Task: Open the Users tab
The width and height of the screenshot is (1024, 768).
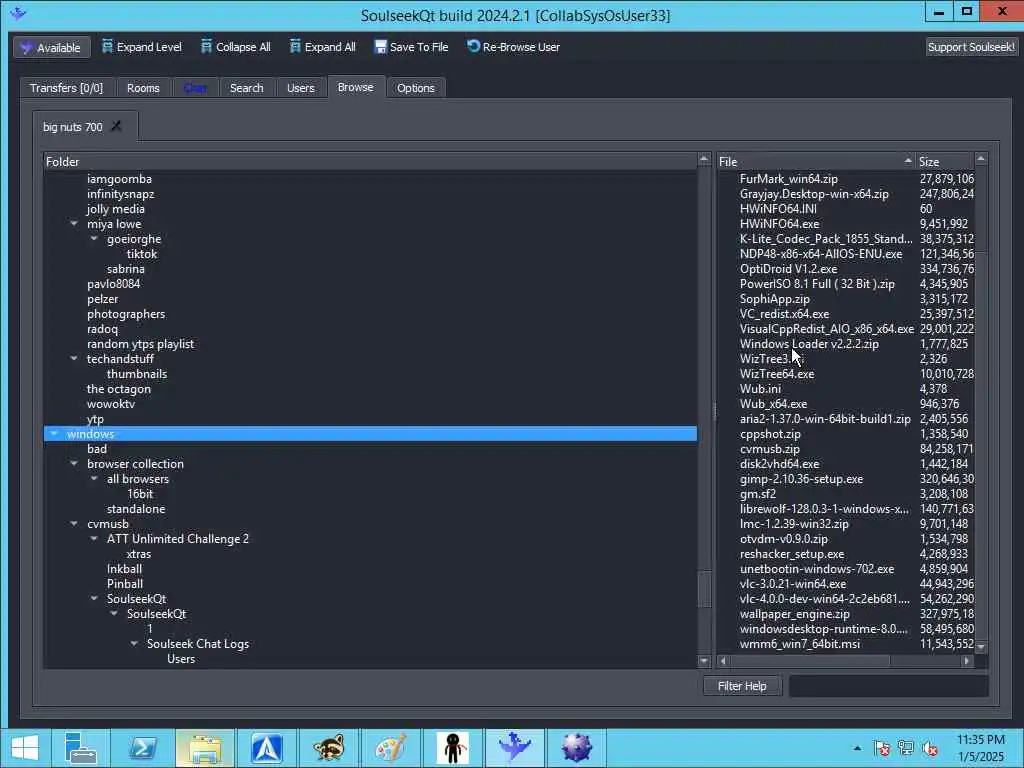Action: coord(300,88)
